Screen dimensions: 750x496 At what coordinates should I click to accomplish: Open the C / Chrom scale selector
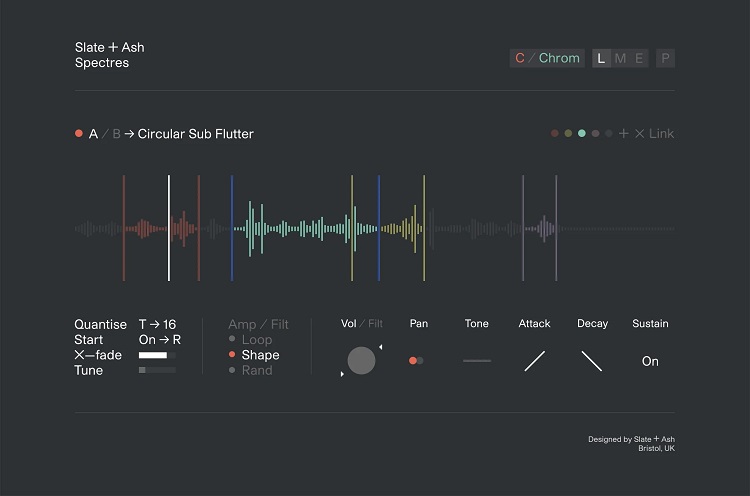click(547, 58)
